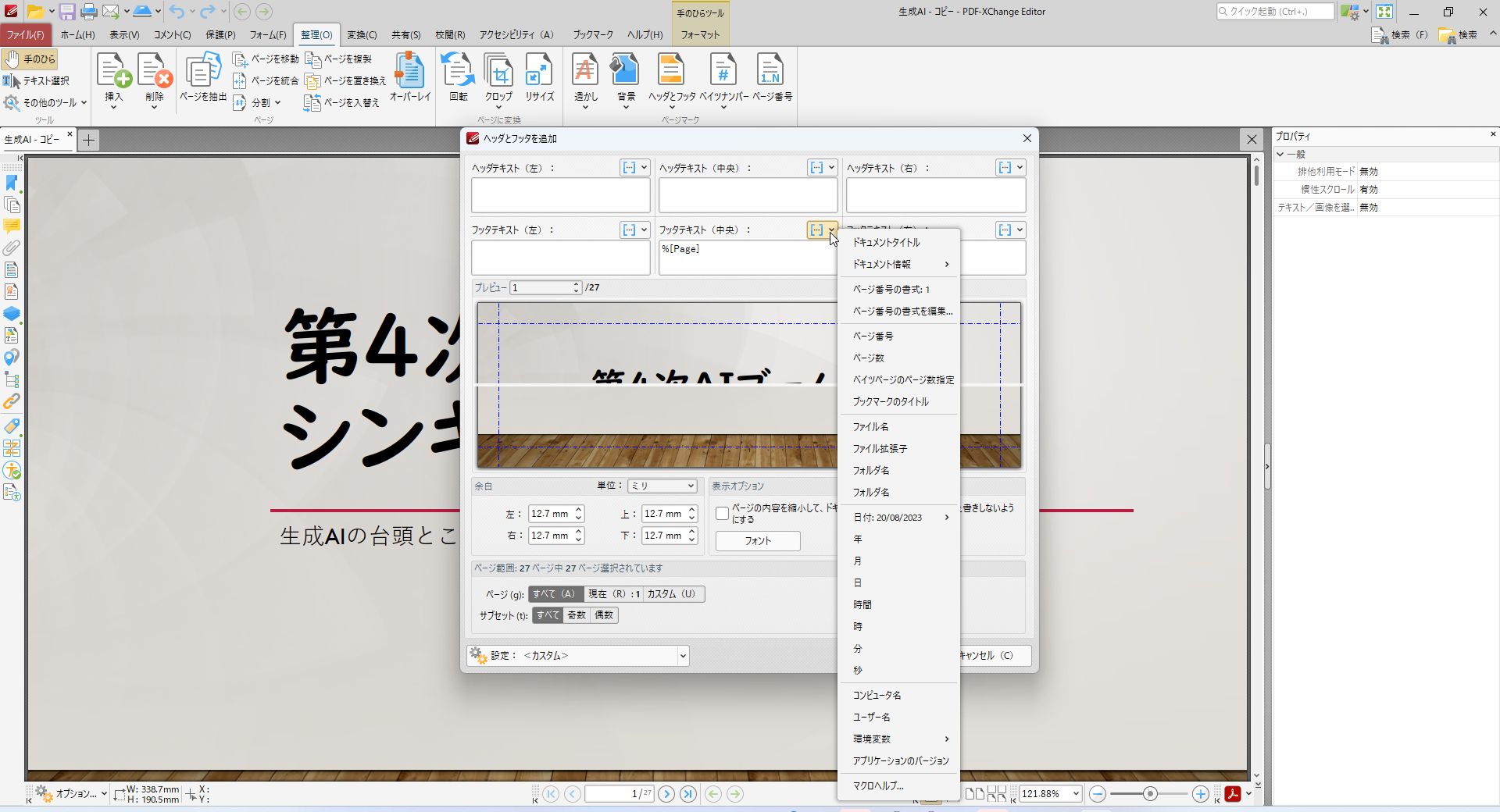Click the Font (フォント) button

757,541
